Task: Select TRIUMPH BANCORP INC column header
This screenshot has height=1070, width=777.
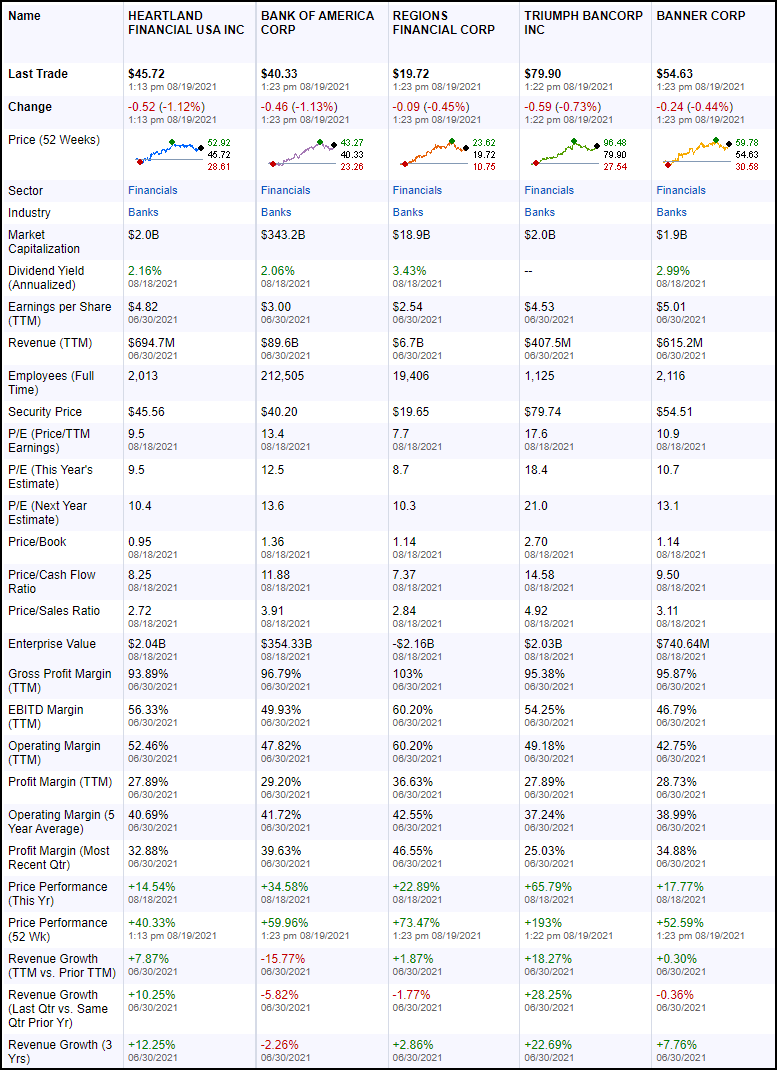Action: pos(584,23)
